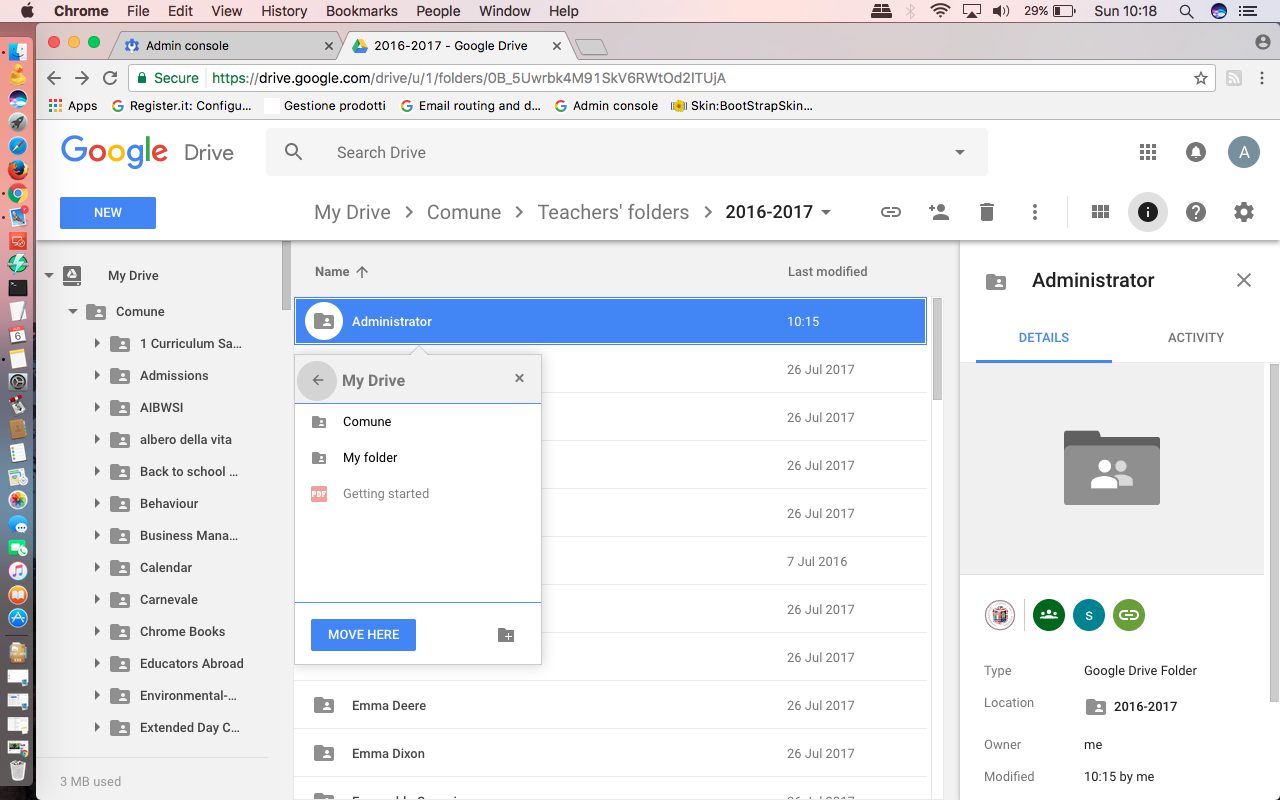Click the notifications bell icon
This screenshot has width=1280, height=800.
click(x=1196, y=152)
